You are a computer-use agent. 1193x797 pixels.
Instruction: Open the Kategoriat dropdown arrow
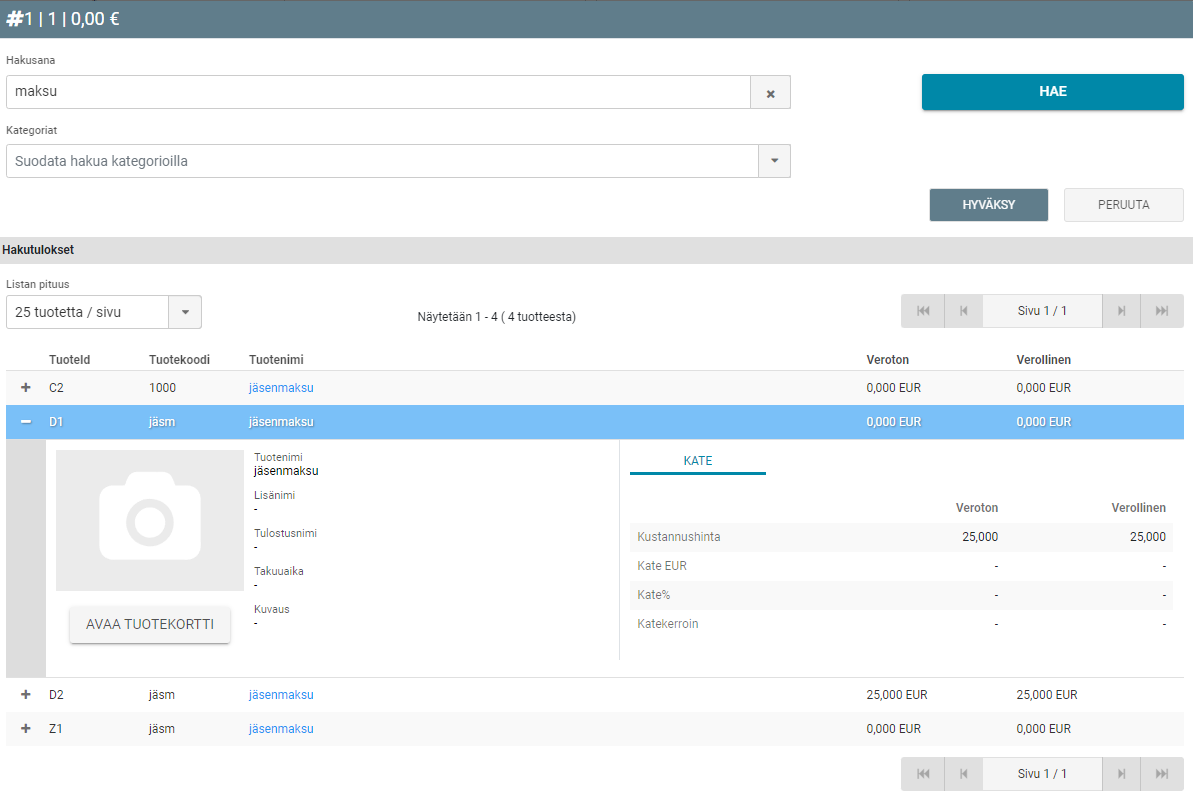(x=775, y=161)
